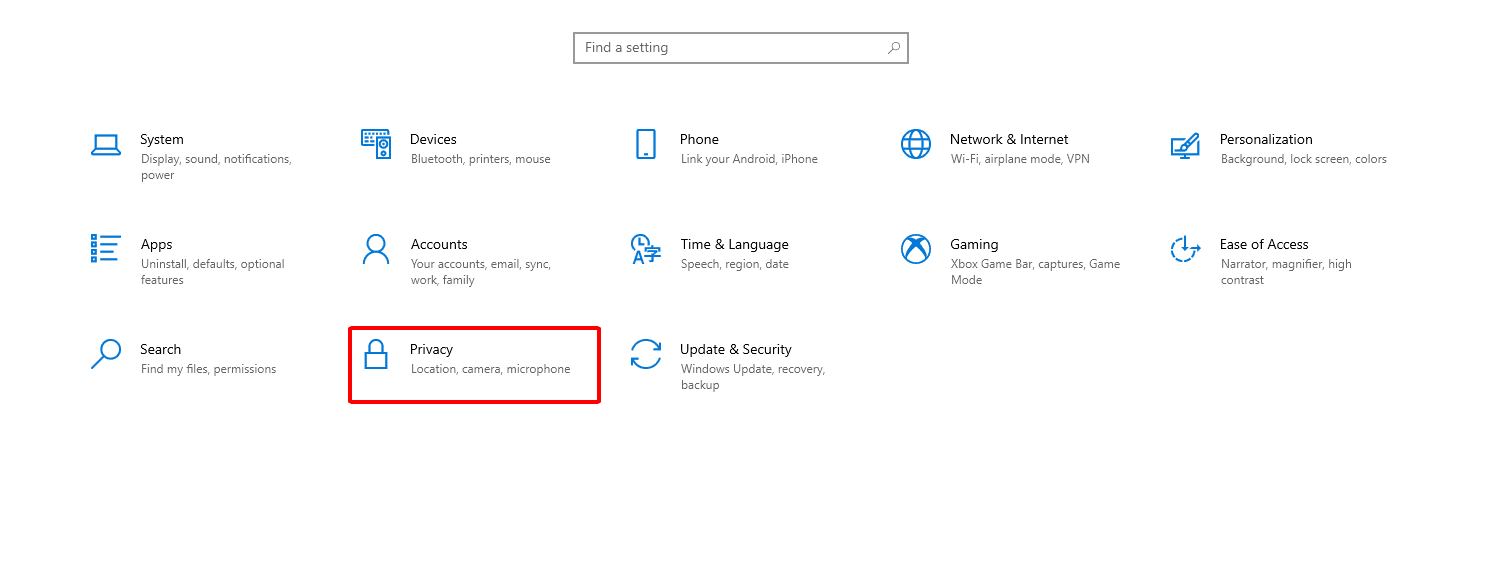This screenshot has height=585, width=1495.
Task: Open Phone settings title
Action: click(x=699, y=139)
